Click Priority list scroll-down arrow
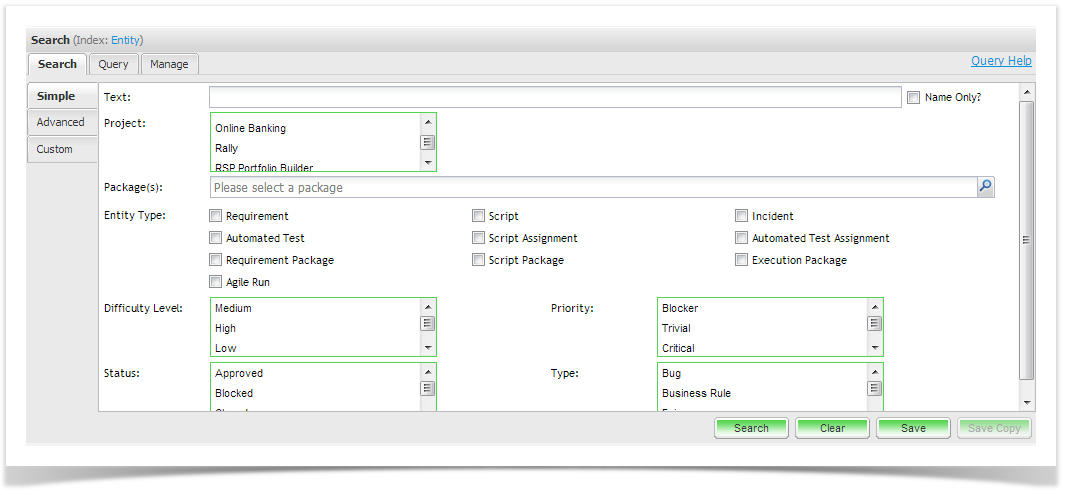This screenshot has width=1070, height=495. [875, 348]
